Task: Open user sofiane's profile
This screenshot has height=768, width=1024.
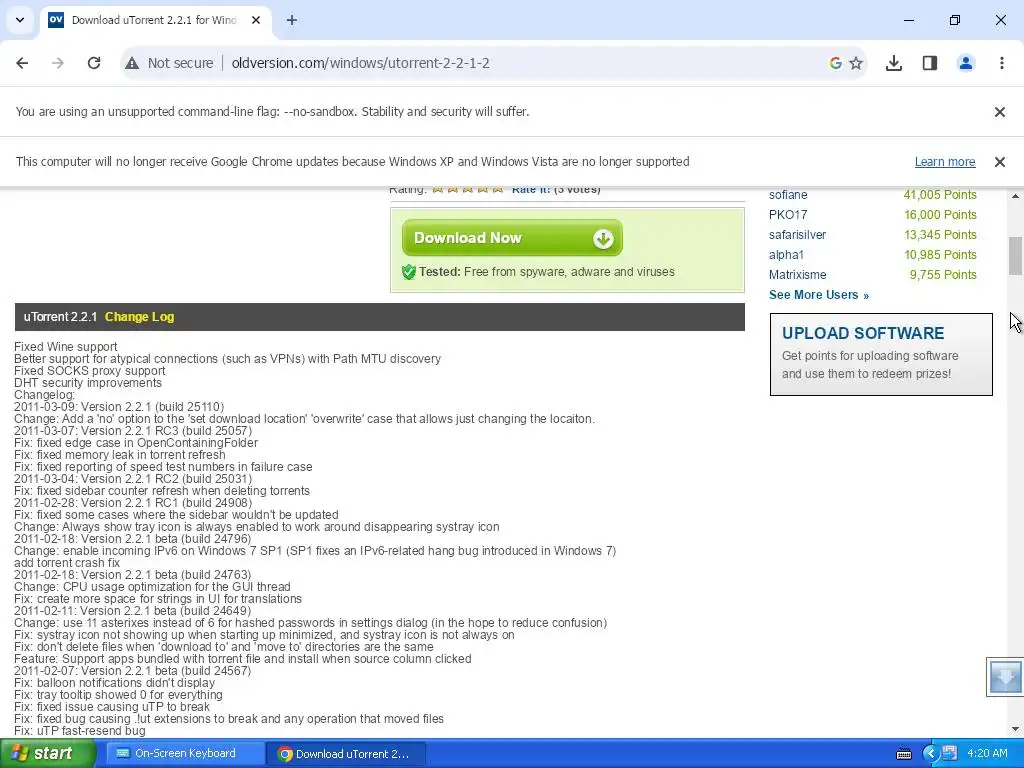Action: pos(788,195)
